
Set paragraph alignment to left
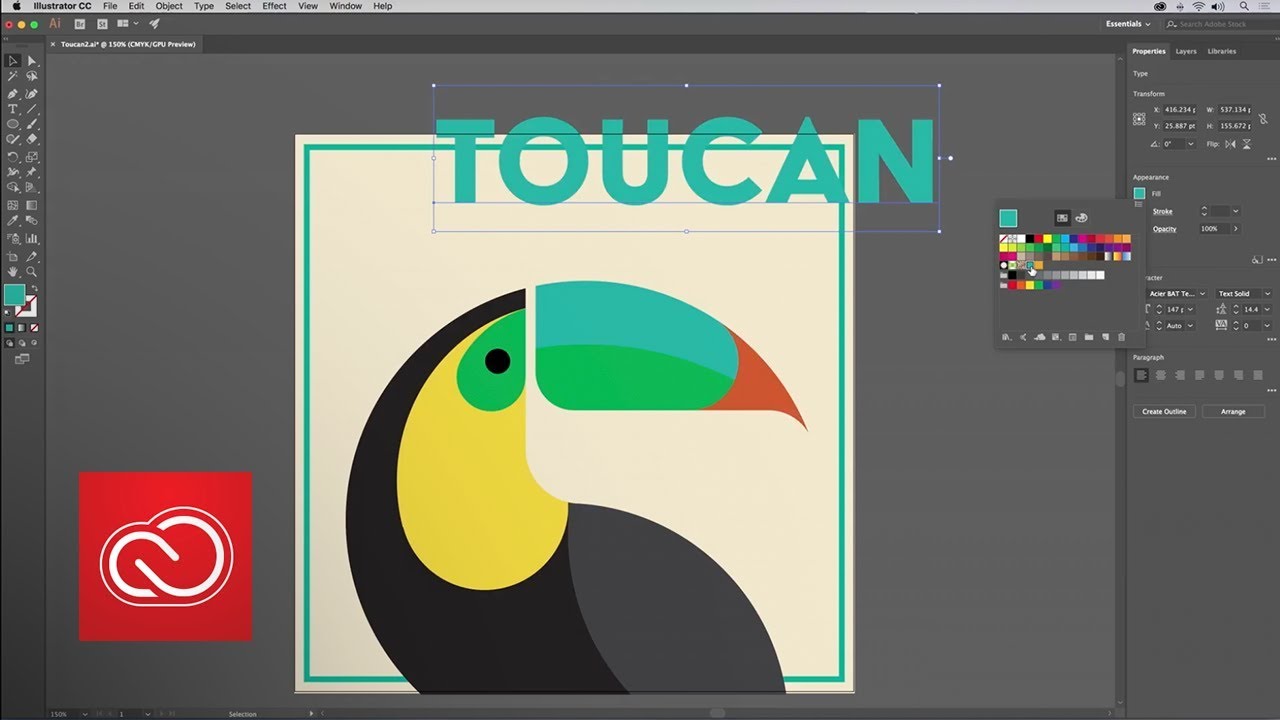click(1141, 375)
